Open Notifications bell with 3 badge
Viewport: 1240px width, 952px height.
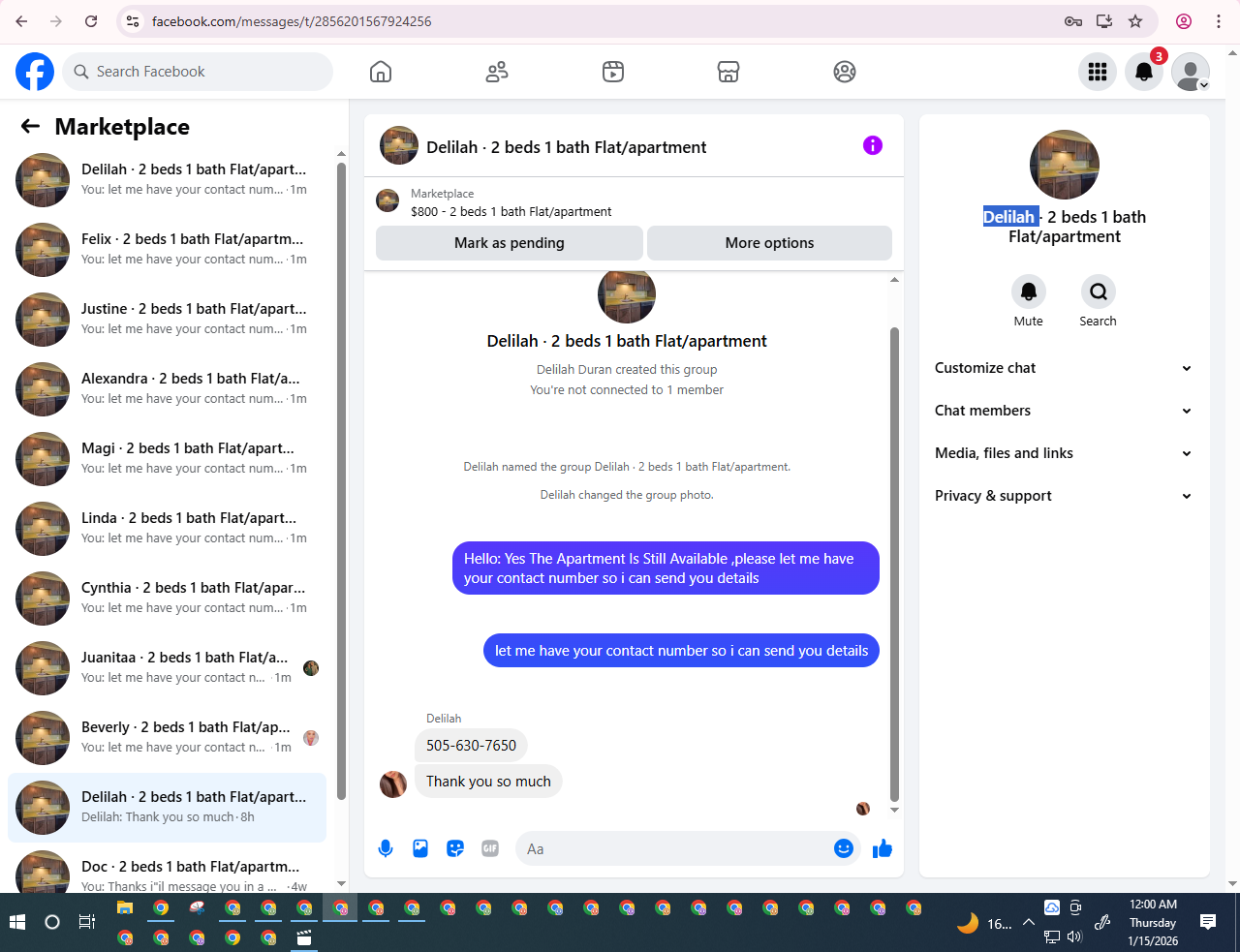(x=1144, y=72)
